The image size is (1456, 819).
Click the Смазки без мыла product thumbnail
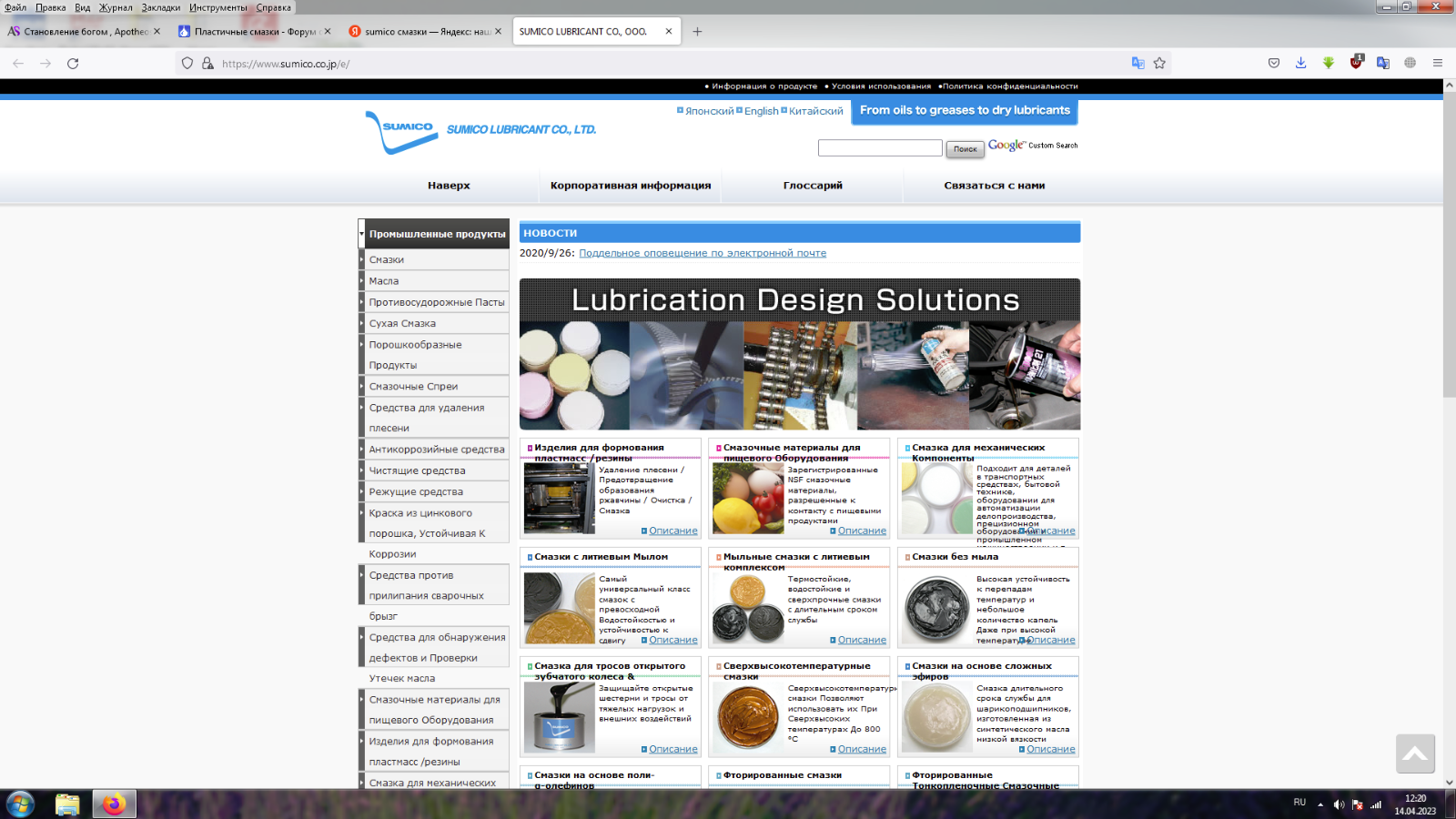click(x=936, y=609)
